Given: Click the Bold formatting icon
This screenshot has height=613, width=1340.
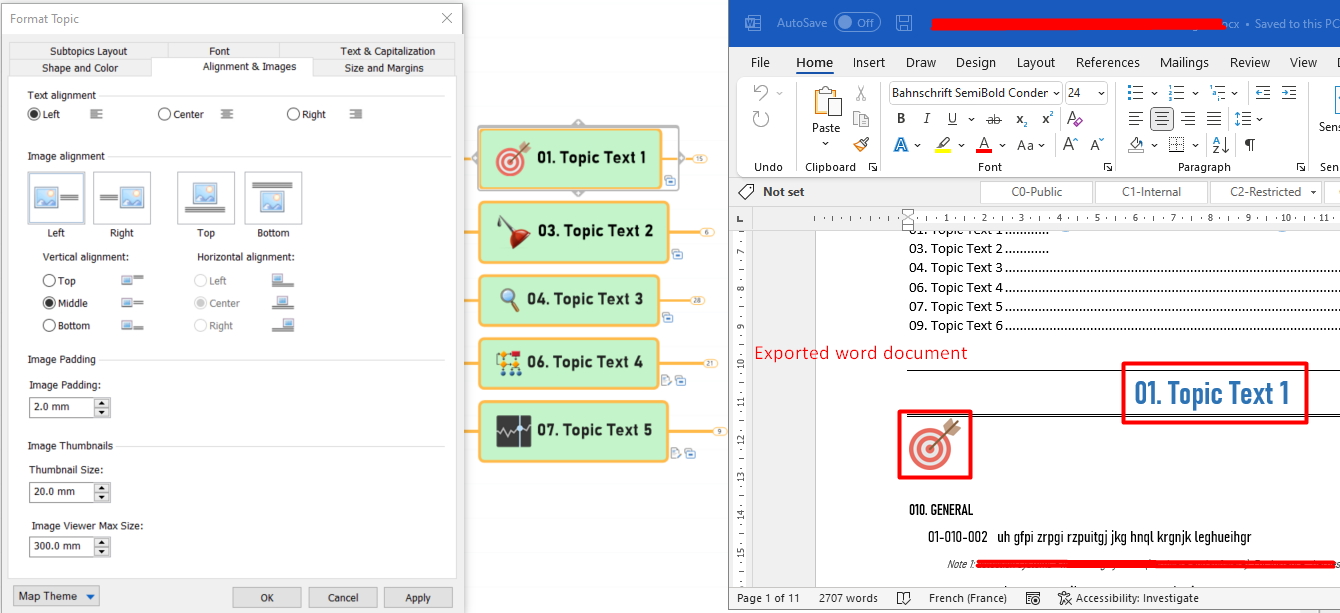Looking at the screenshot, I should [x=901, y=119].
